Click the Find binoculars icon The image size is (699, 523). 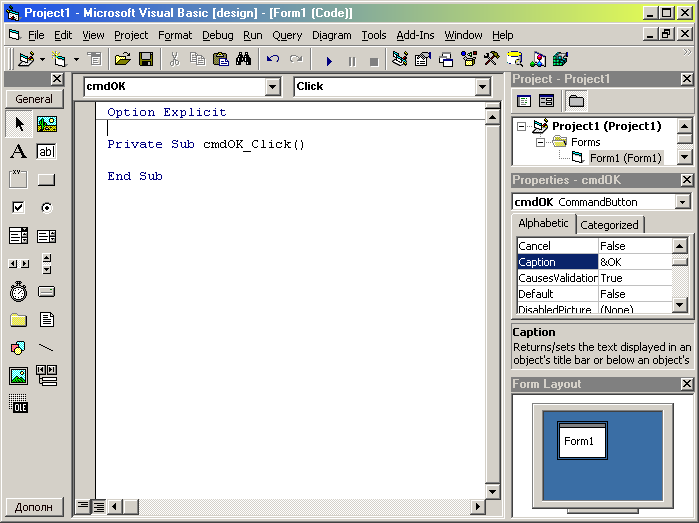tap(243, 59)
